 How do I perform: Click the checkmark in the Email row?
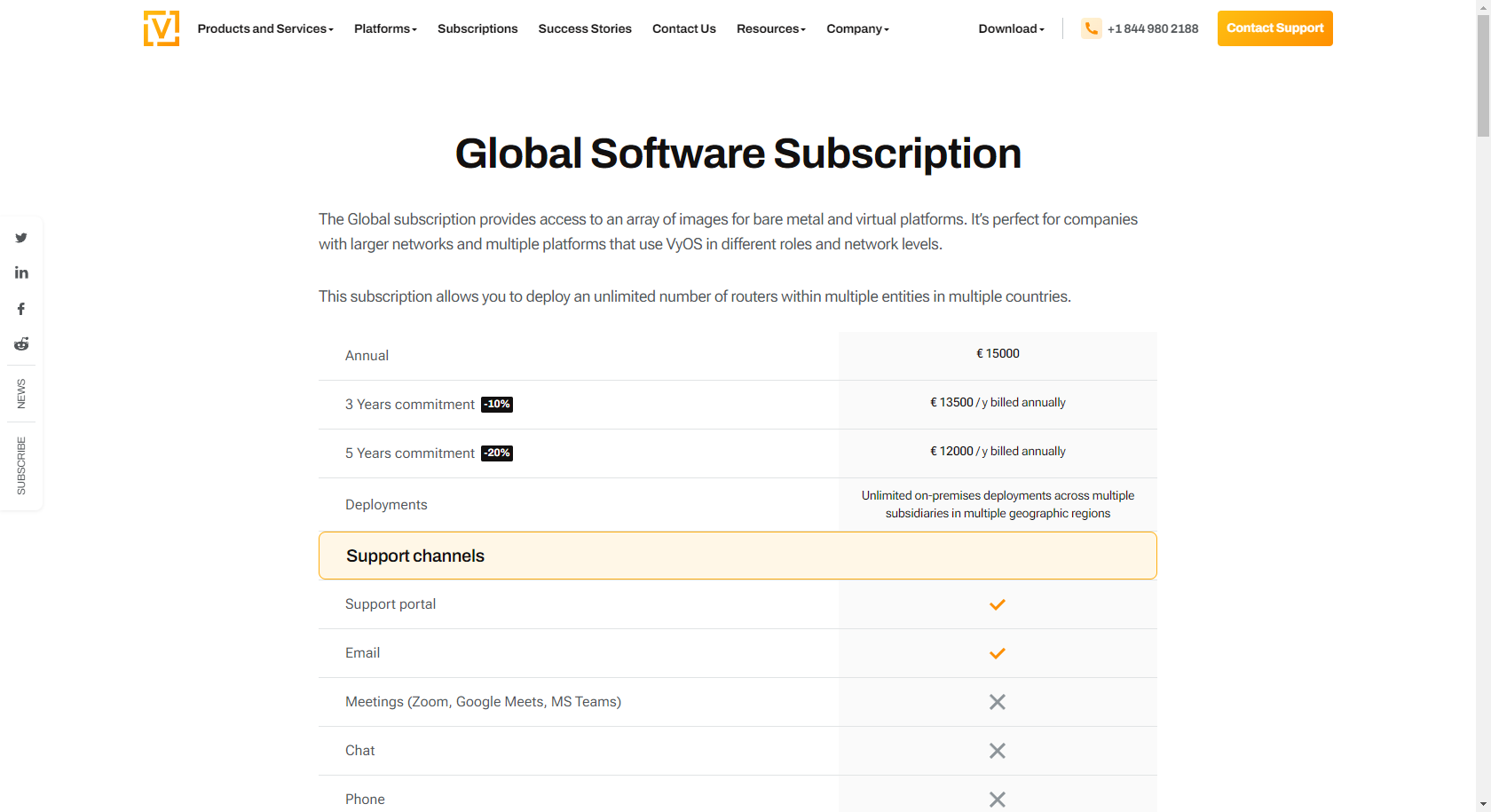pyautogui.click(x=997, y=653)
